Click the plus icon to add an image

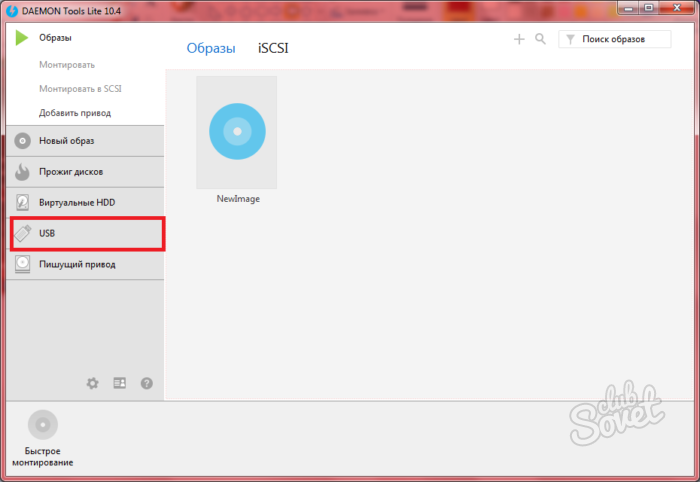click(x=519, y=39)
